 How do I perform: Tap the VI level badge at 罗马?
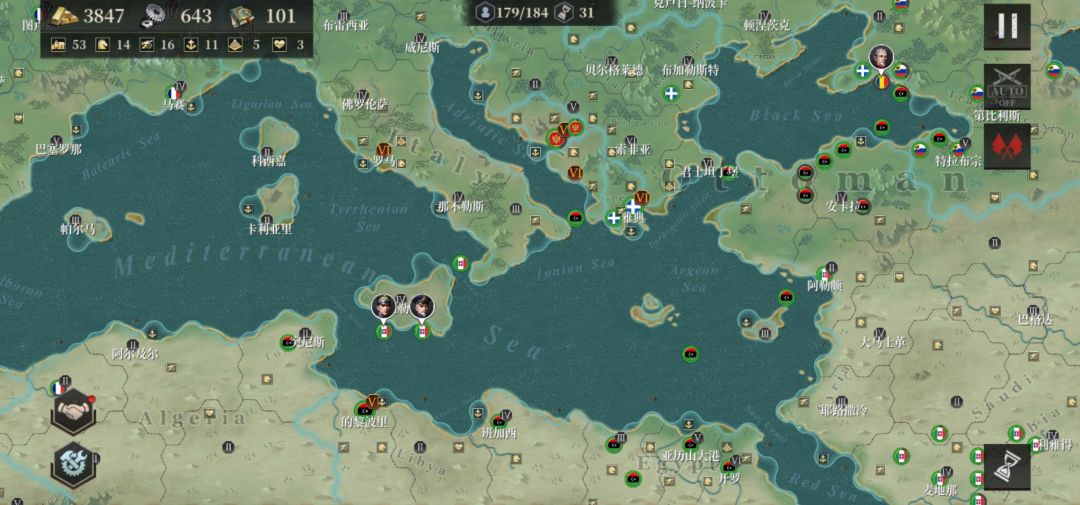(384, 150)
